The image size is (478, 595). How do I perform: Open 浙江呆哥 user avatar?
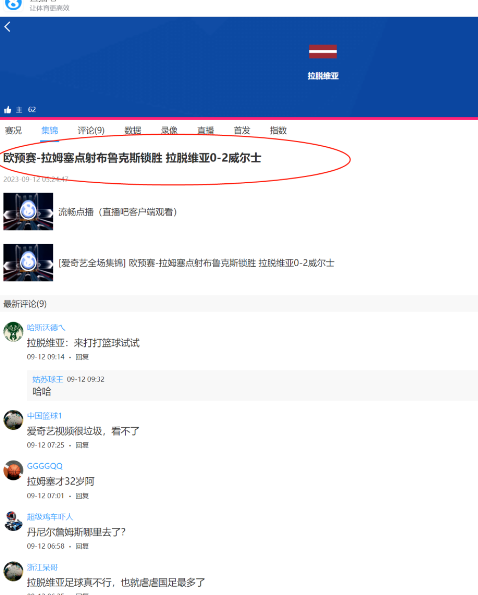pos(13,571)
